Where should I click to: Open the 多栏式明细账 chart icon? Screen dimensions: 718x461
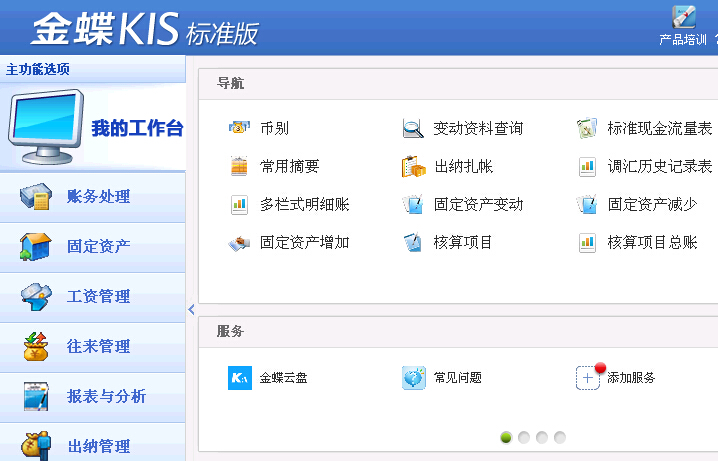click(x=239, y=204)
